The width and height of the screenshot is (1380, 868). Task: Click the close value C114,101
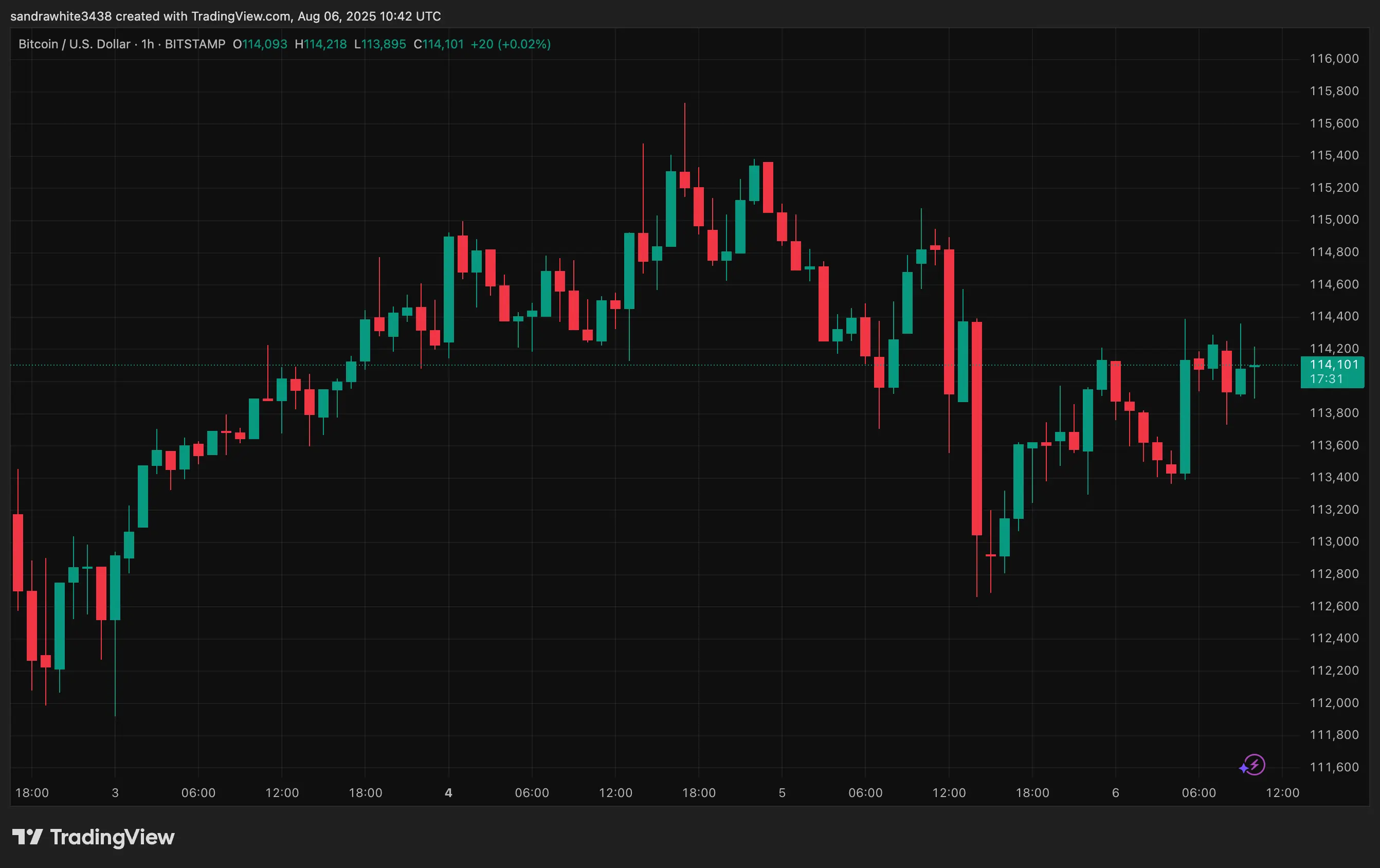[x=439, y=44]
